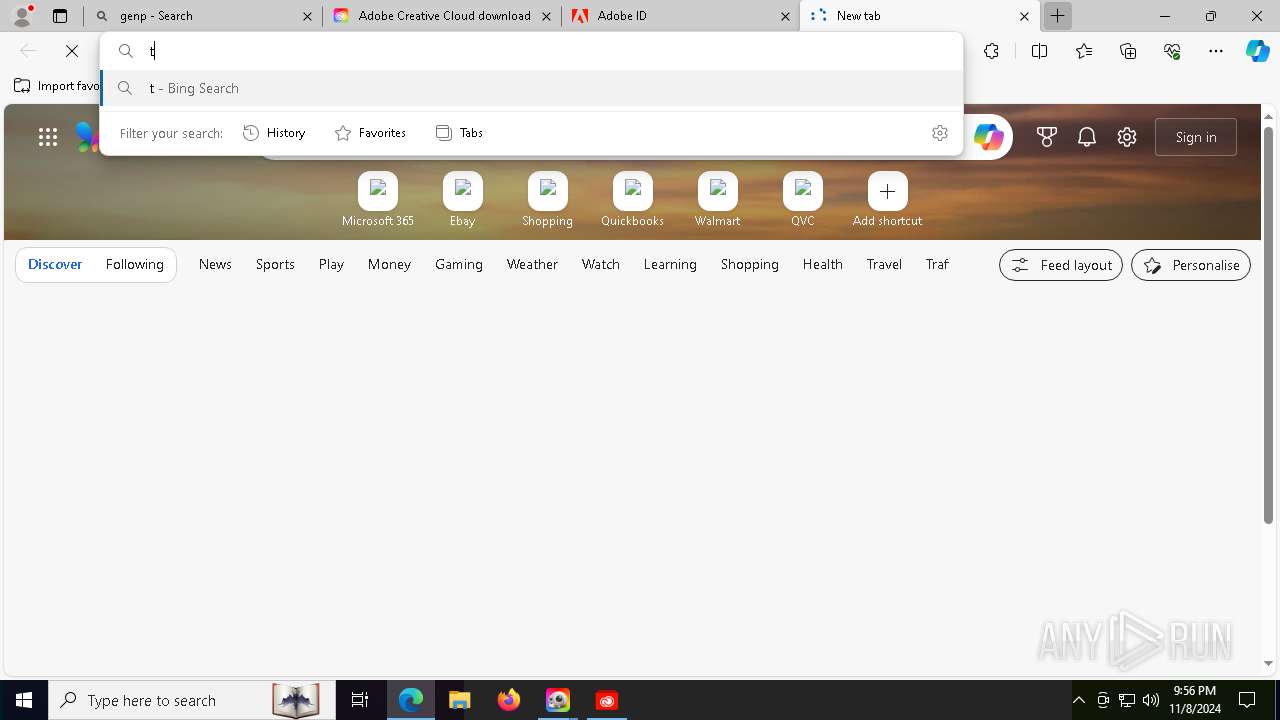
Task: Open Walmart shortcut
Action: [x=718, y=200]
